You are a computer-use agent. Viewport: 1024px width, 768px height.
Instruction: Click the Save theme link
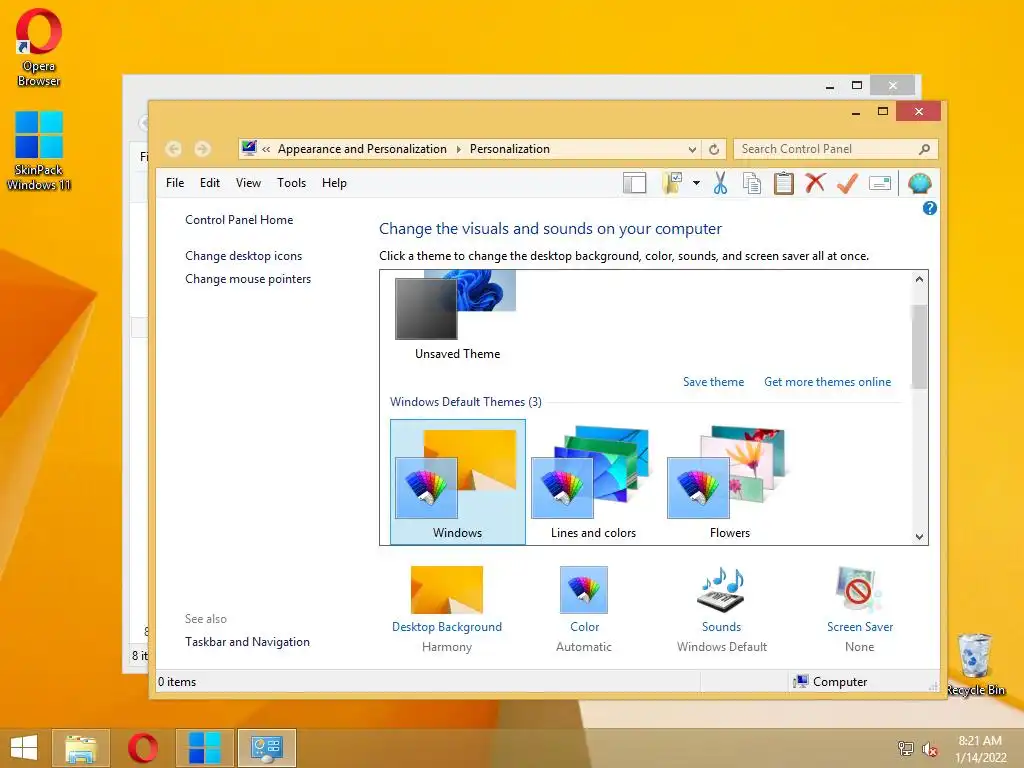(713, 382)
